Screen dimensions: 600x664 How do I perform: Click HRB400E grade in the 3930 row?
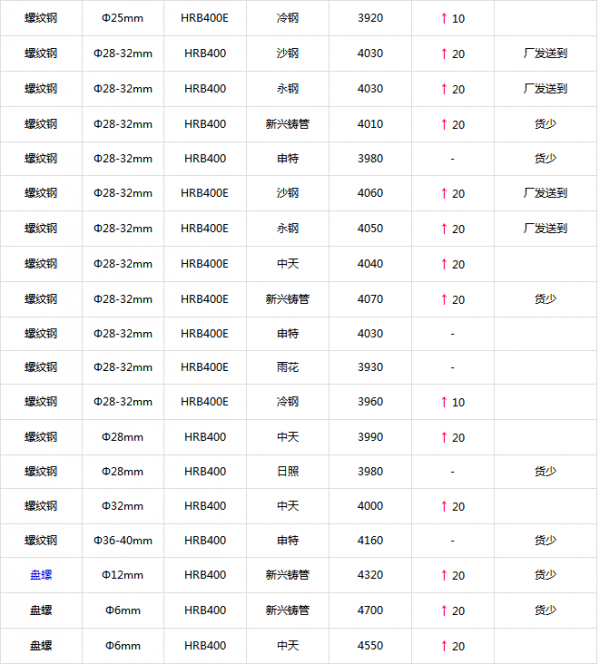point(205,367)
